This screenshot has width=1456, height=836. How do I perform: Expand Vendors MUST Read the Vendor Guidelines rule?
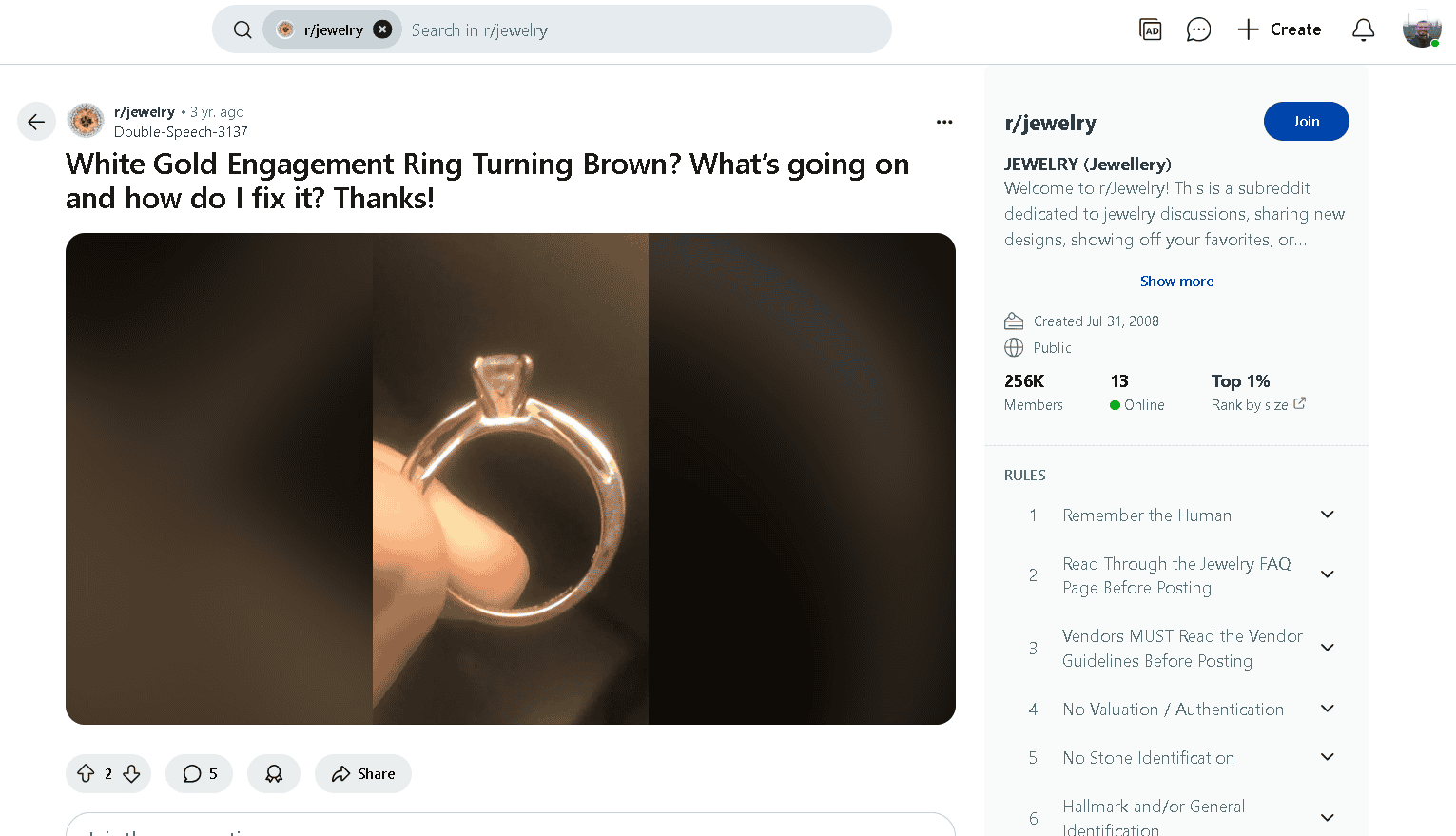click(1328, 648)
